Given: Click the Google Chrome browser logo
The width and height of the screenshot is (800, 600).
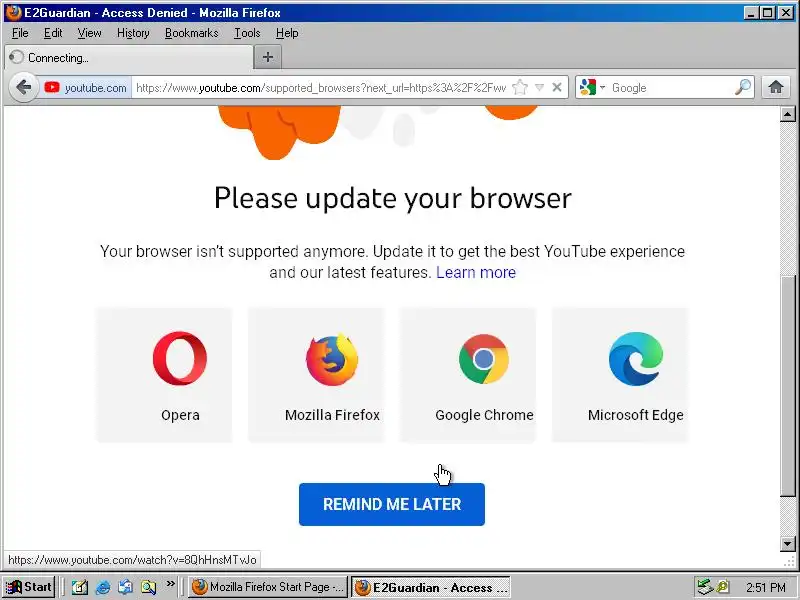Looking at the screenshot, I should click(x=484, y=359).
